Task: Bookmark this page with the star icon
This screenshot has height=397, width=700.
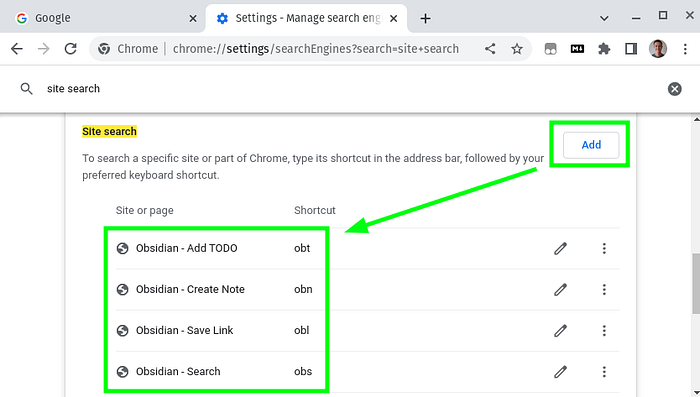Action: click(x=517, y=49)
